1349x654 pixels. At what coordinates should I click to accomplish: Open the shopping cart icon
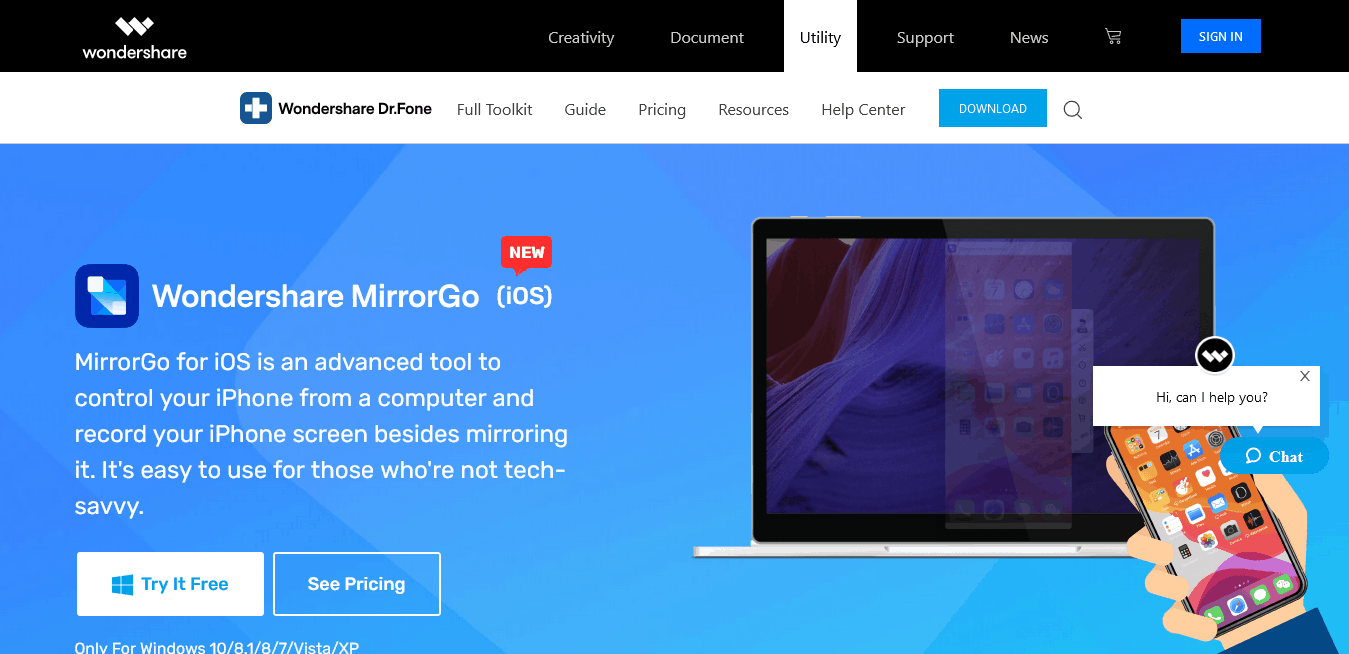1113,37
